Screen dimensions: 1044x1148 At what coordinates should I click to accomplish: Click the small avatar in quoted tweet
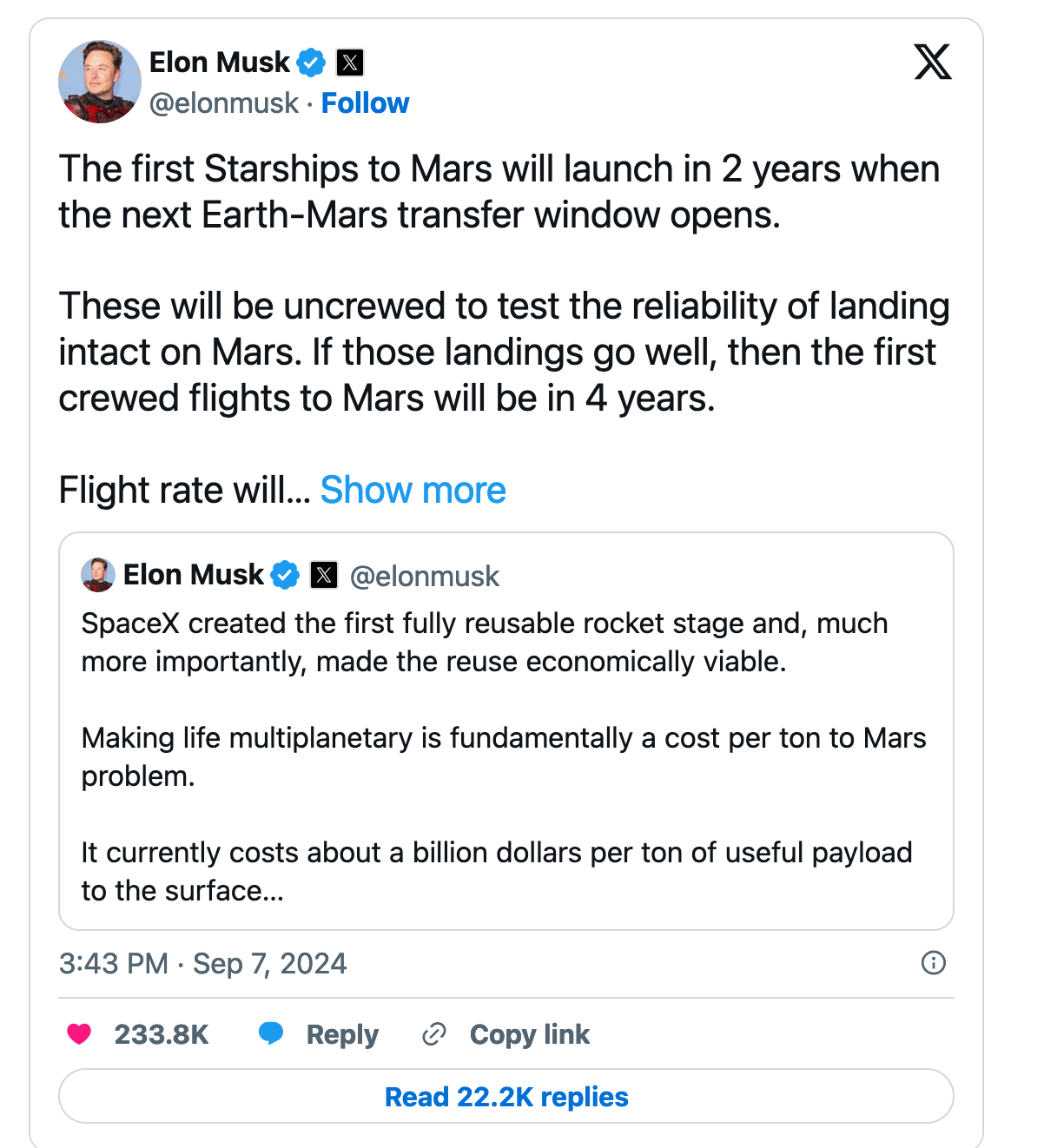(98, 575)
